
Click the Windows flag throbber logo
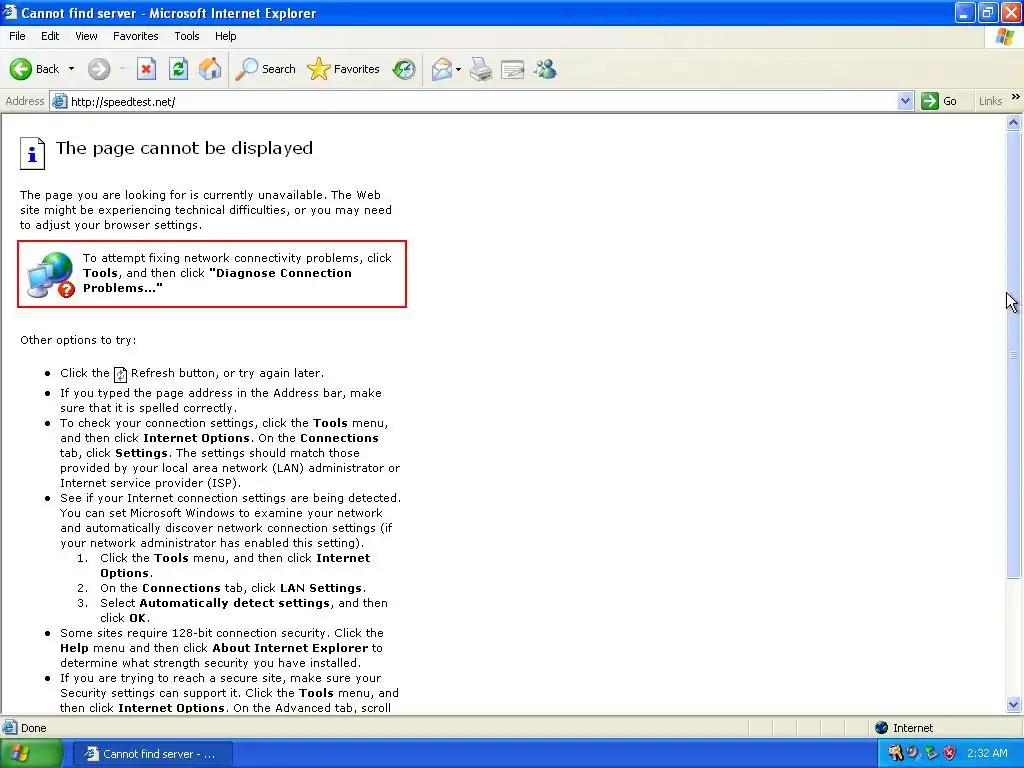(1005, 37)
